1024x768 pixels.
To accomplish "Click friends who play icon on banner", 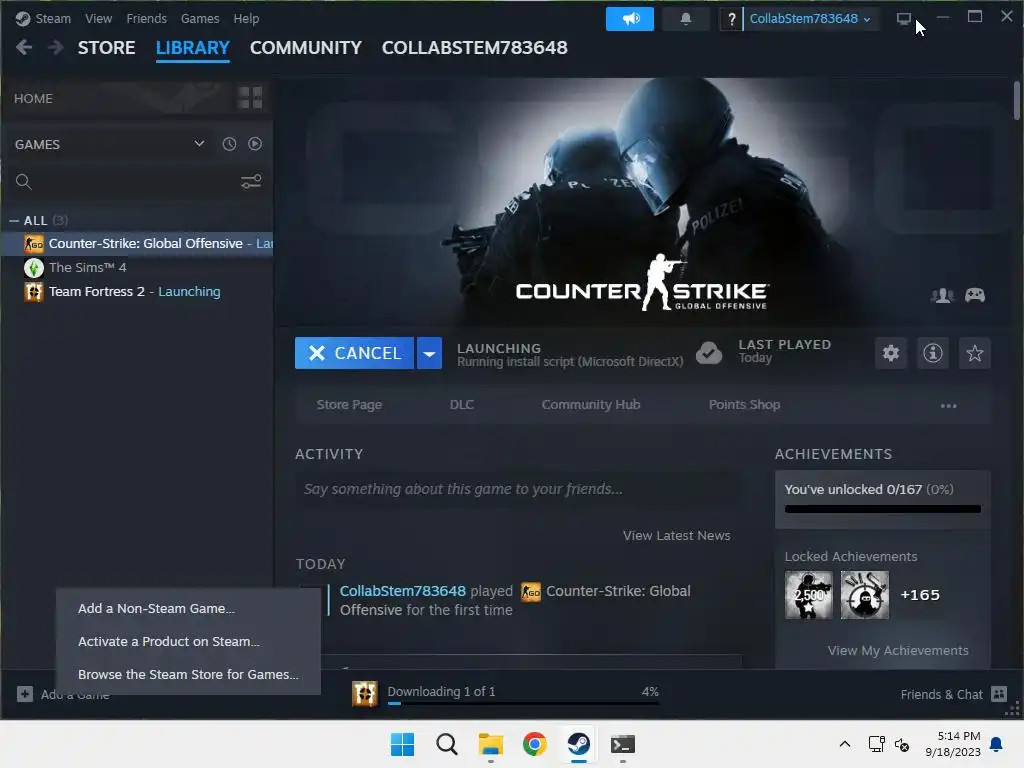I will click(x=942, y=295).
